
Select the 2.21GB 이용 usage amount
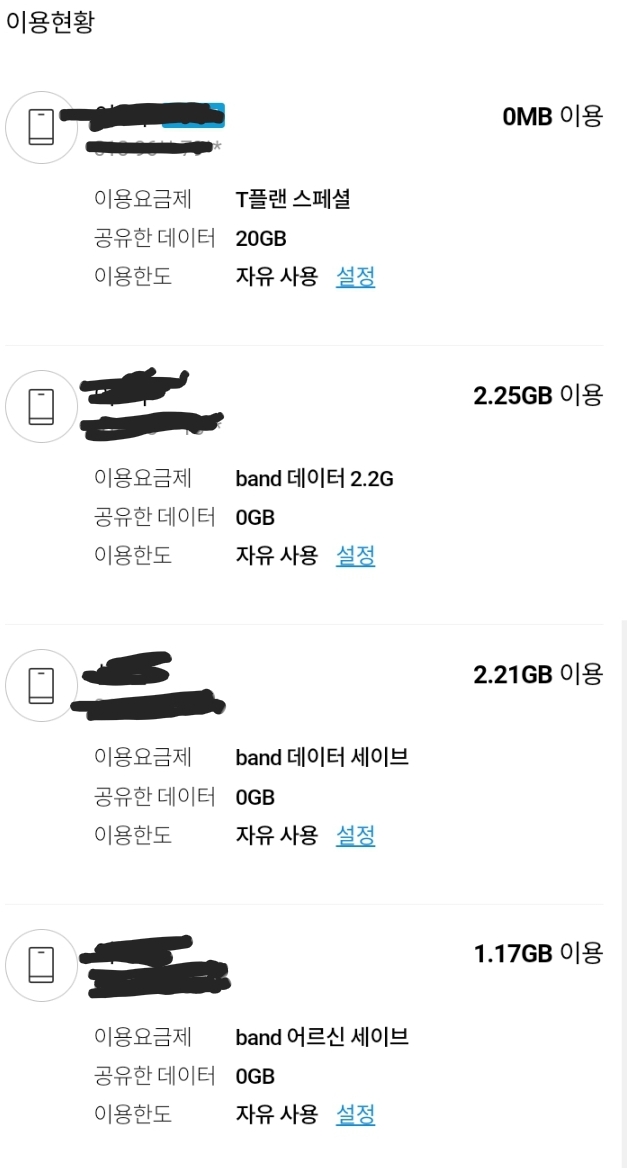537,675
